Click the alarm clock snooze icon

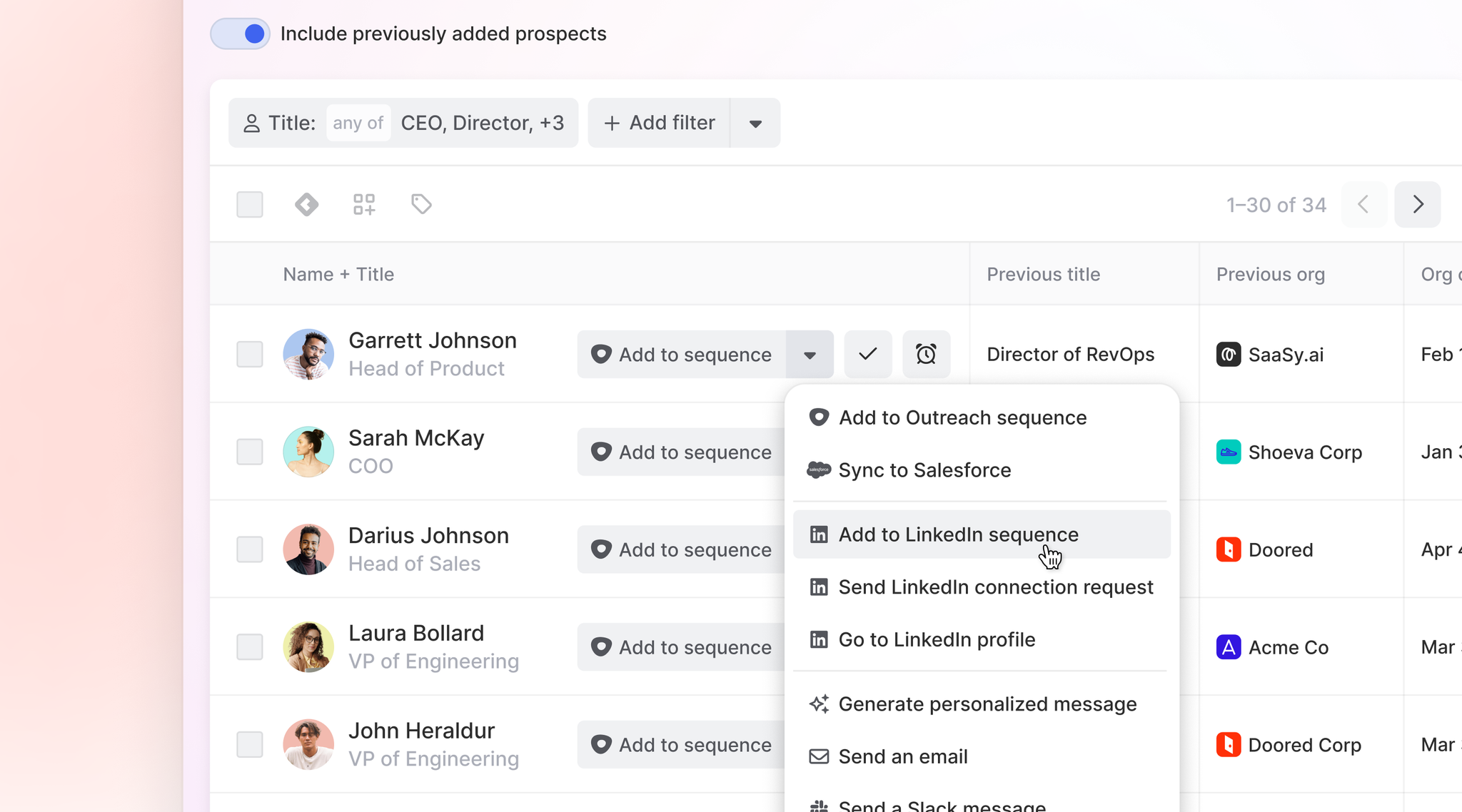(926, 354)
